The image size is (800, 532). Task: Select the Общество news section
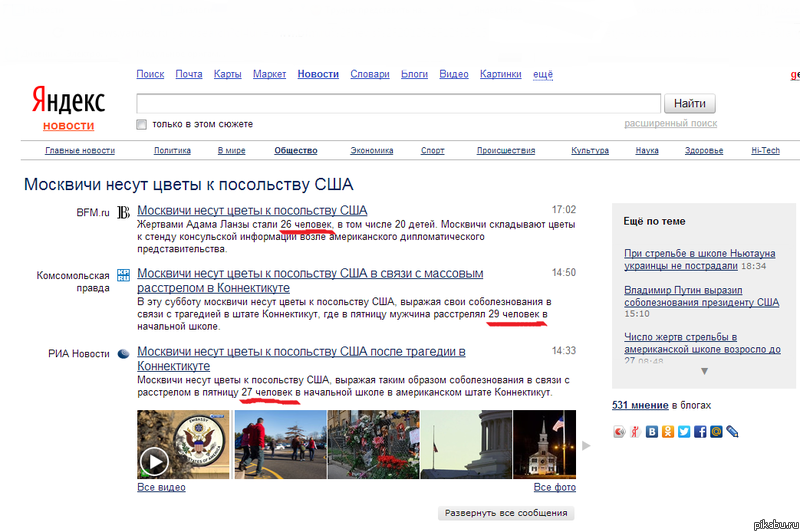(296, 150)
